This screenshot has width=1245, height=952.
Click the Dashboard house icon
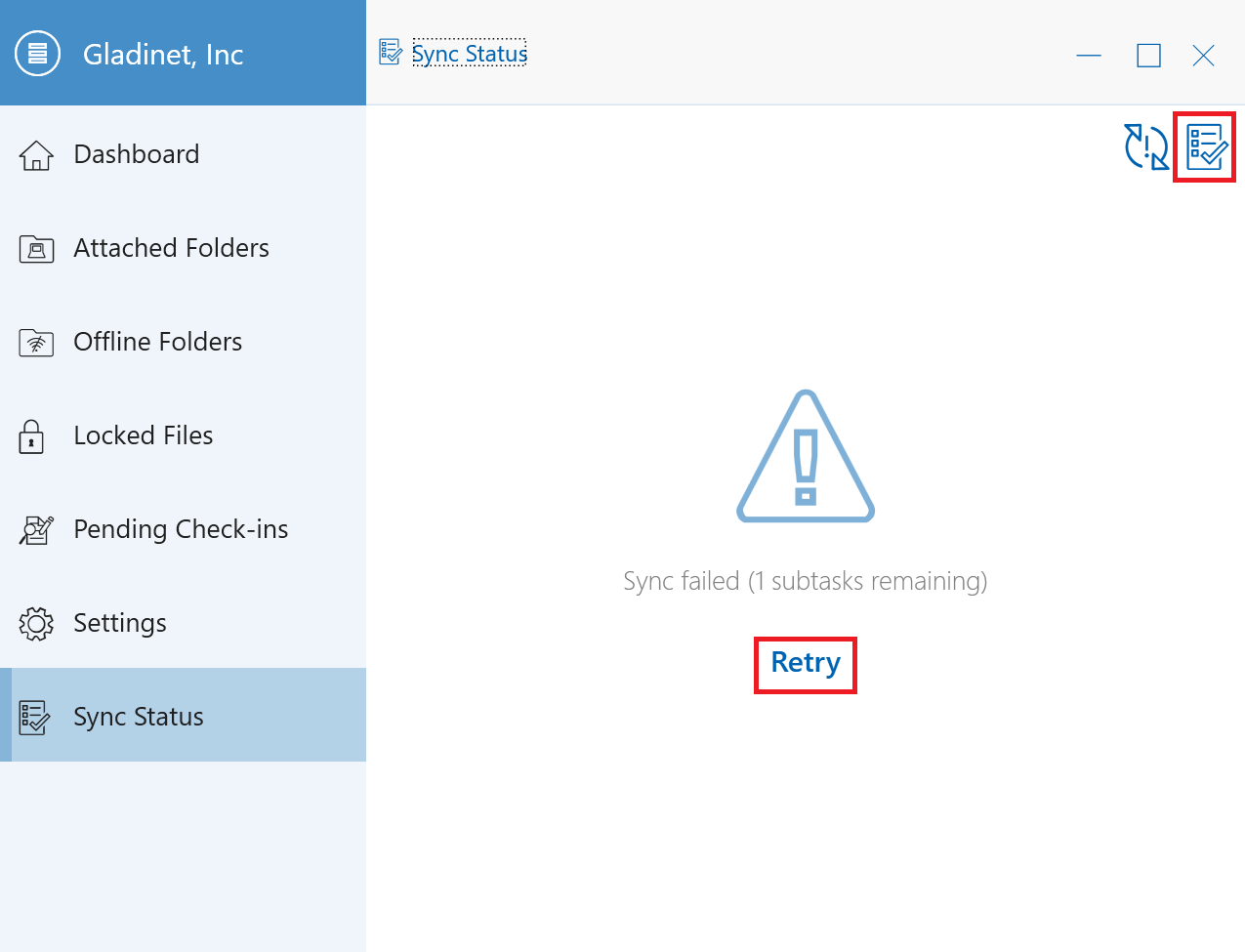click(x=36, y=154)
